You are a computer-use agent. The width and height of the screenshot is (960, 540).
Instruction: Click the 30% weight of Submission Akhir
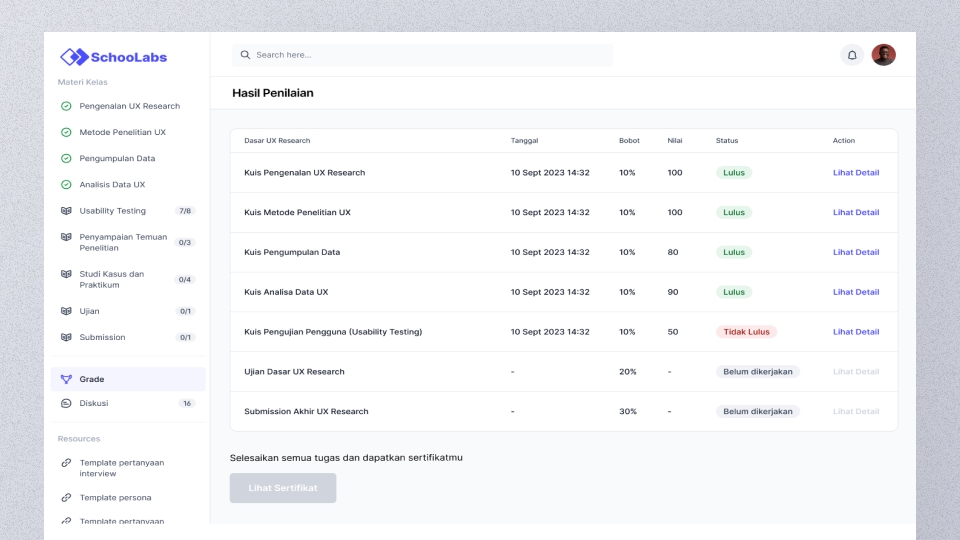628,411
